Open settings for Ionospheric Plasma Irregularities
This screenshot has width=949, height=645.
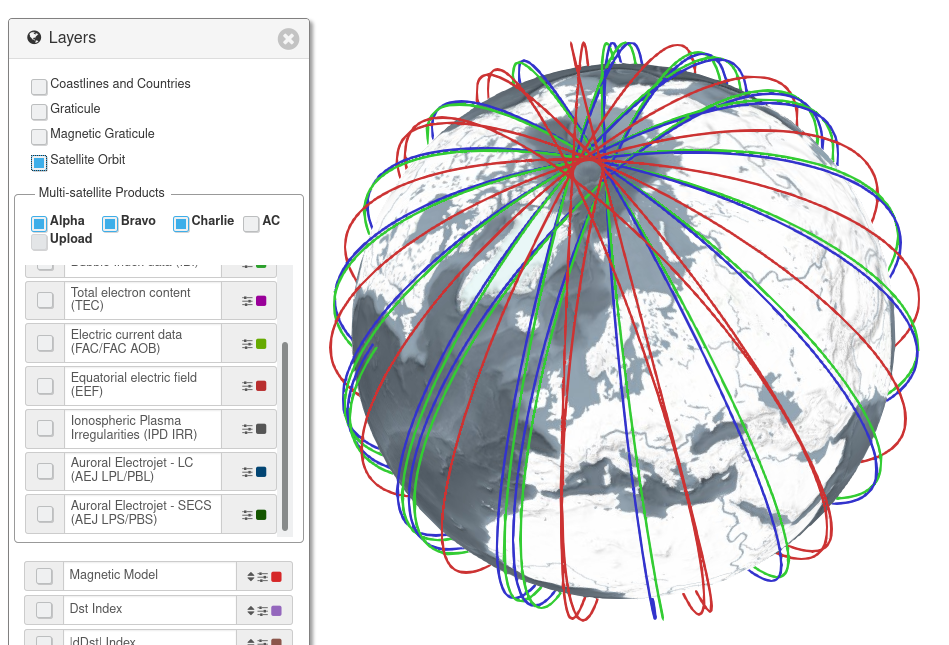coord(249,428)
